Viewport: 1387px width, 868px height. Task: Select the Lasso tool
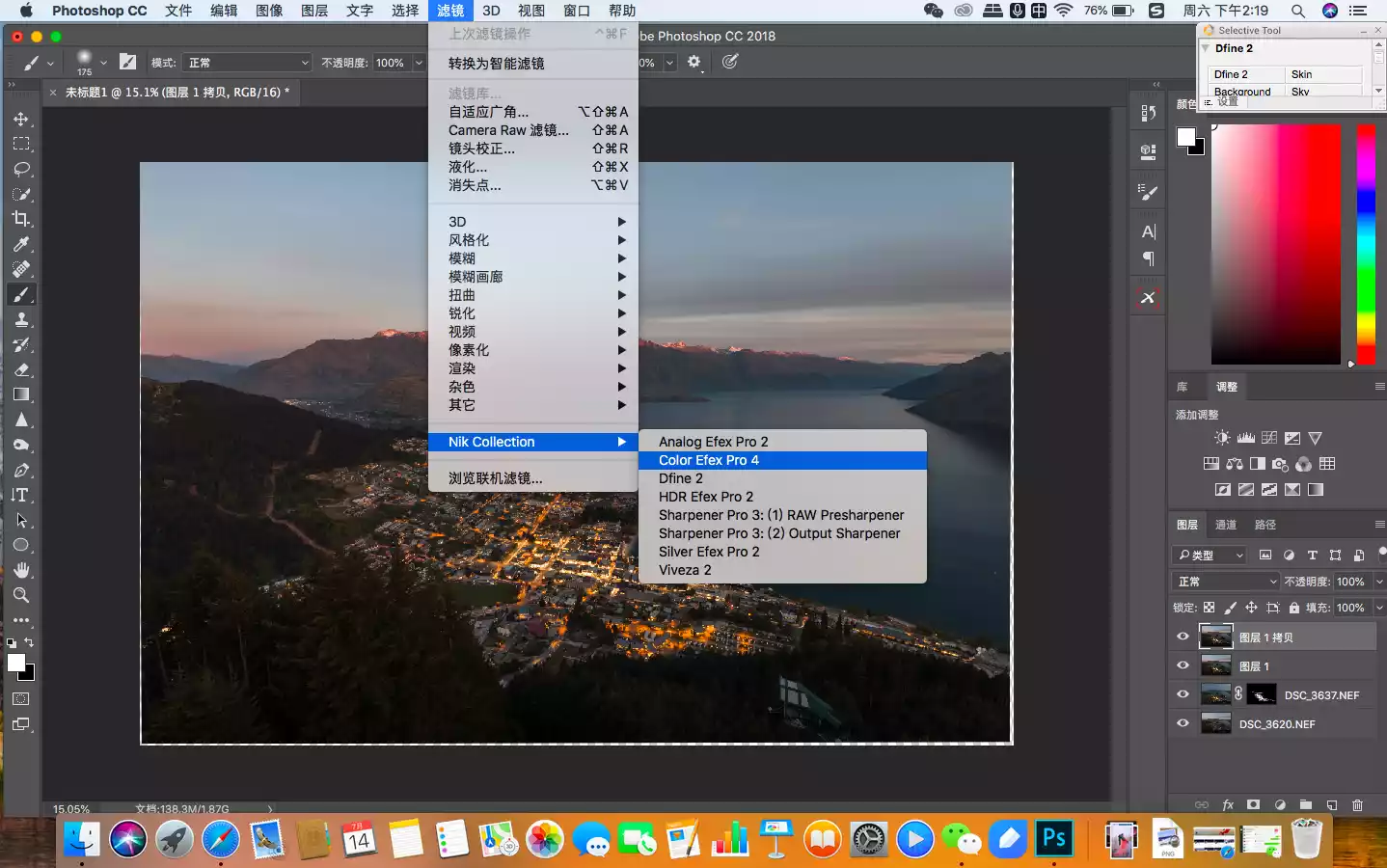21,169
